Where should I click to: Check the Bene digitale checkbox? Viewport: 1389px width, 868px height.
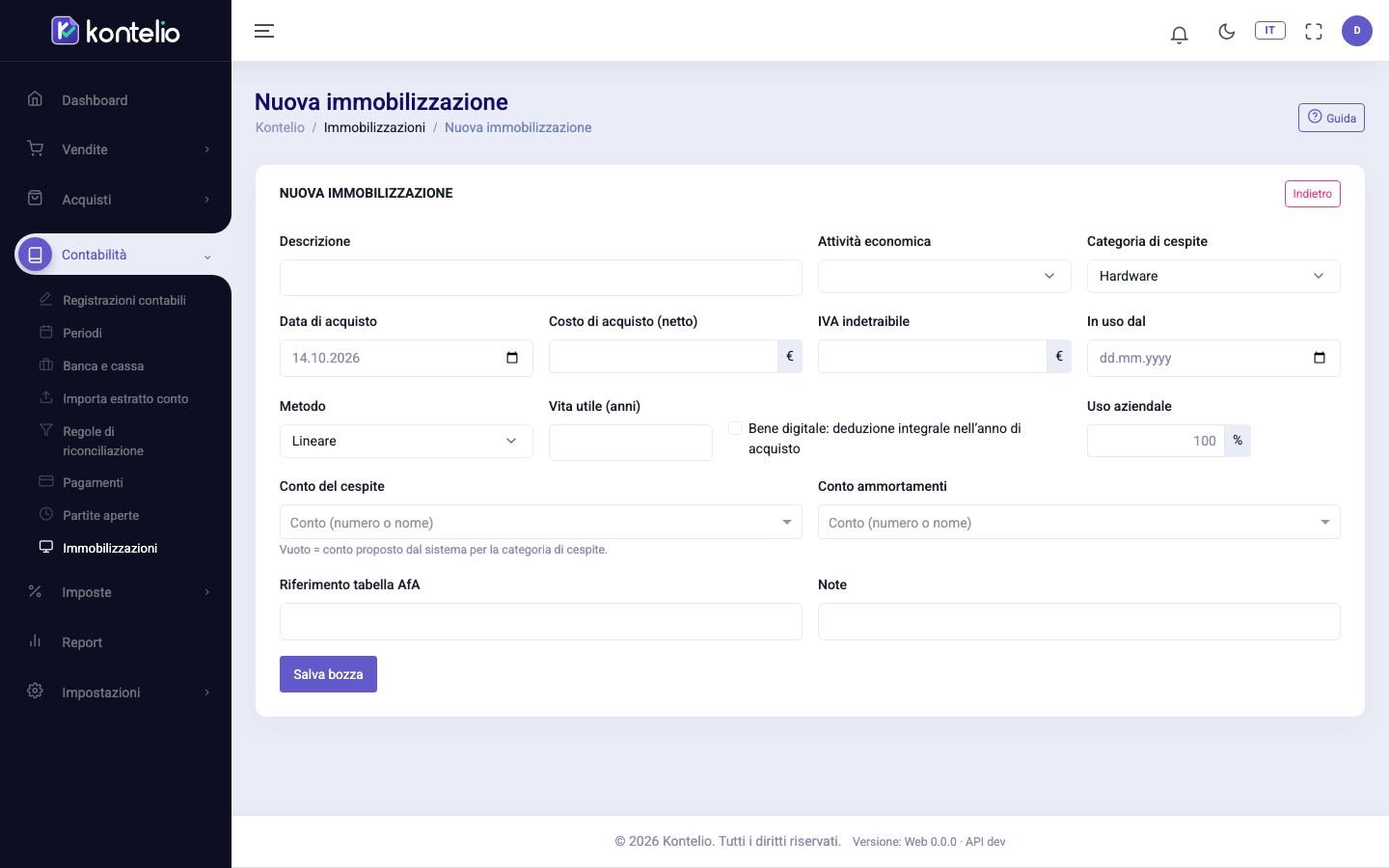(x=735, y=428)
